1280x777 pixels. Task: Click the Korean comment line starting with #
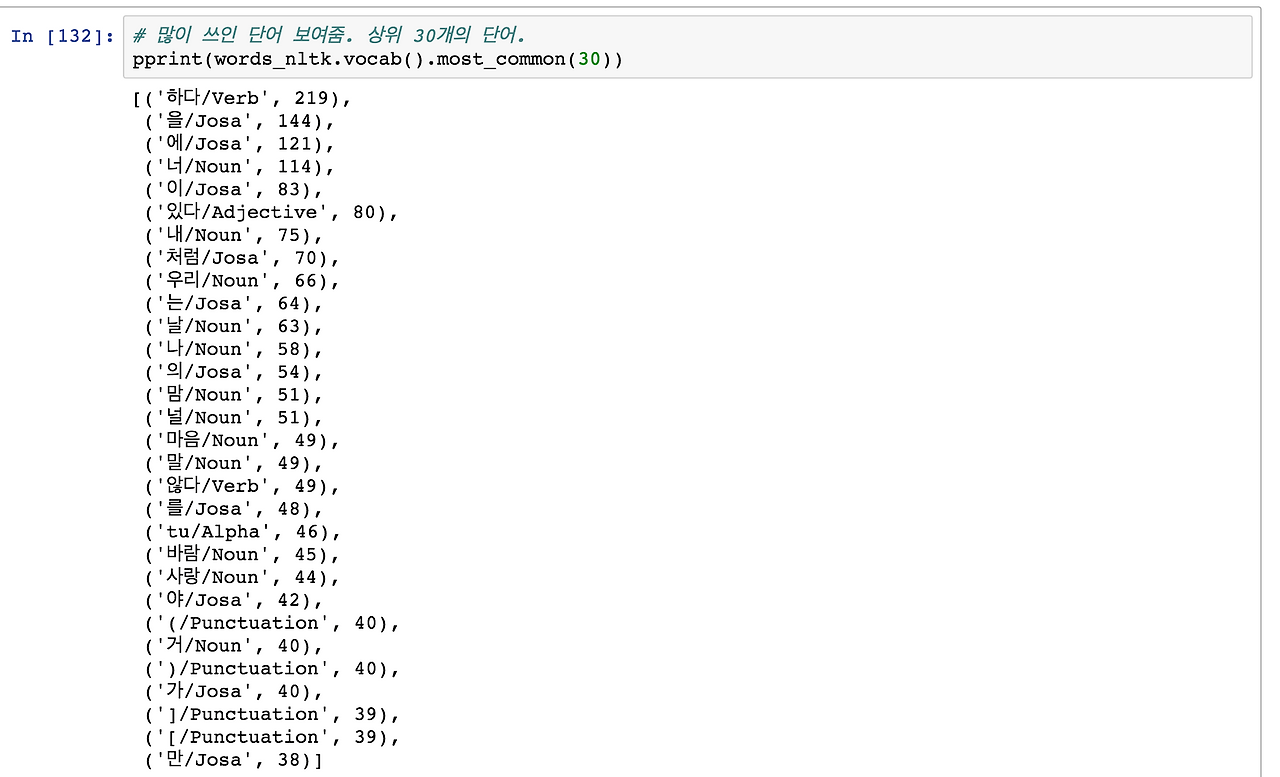(x=329, y=36)
